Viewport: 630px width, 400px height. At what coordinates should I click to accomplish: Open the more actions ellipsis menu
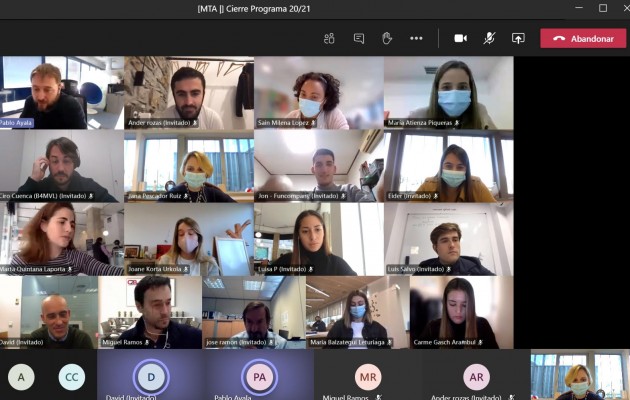click(x=416, y=39)
